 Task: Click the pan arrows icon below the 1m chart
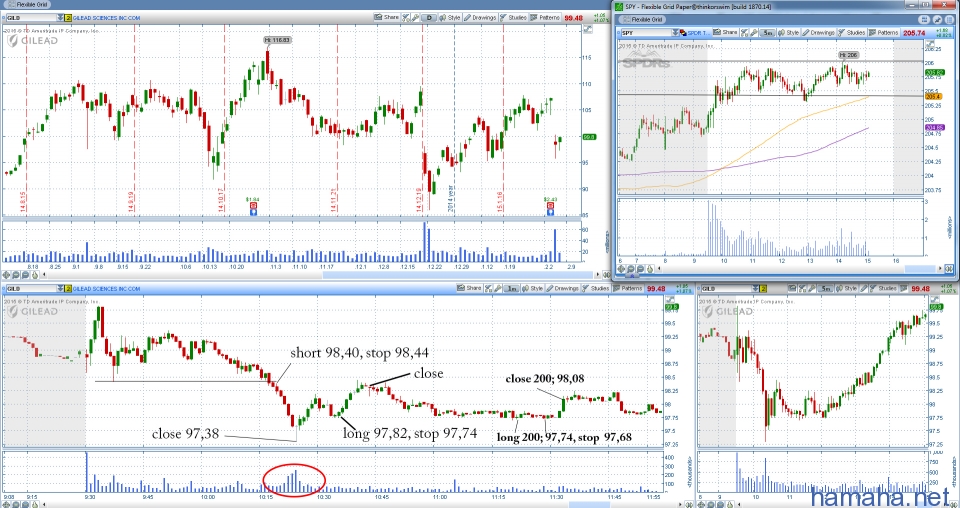click(x=6, y=503)
